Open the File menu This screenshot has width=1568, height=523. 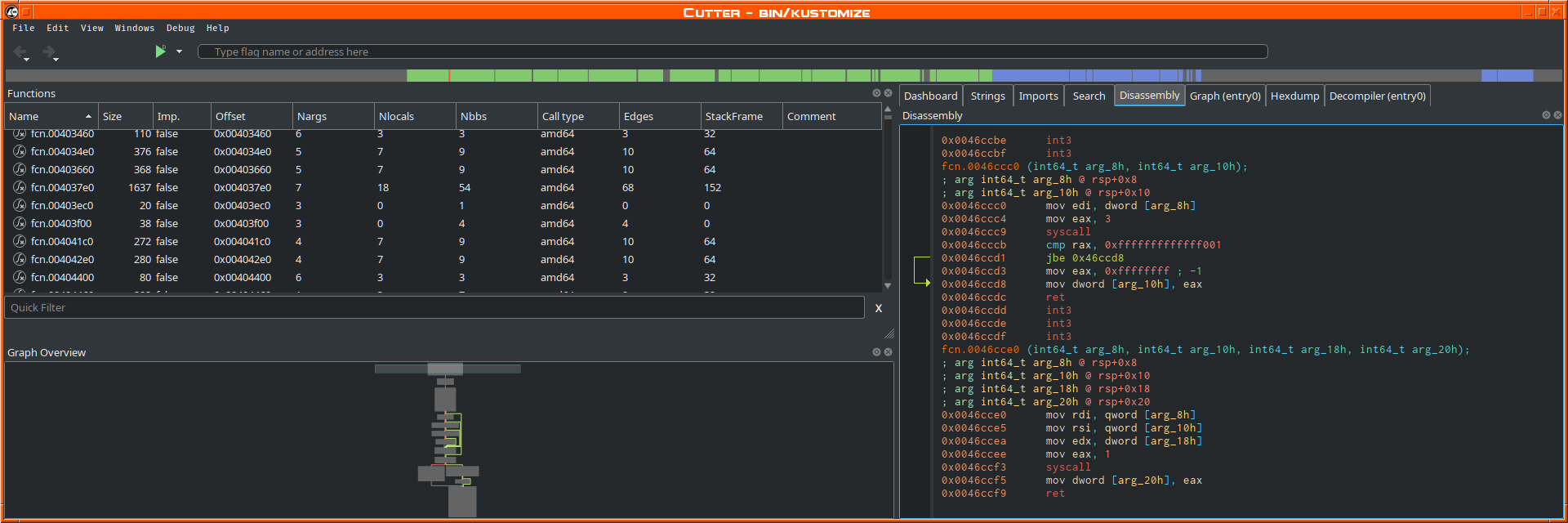pos(23,28)
